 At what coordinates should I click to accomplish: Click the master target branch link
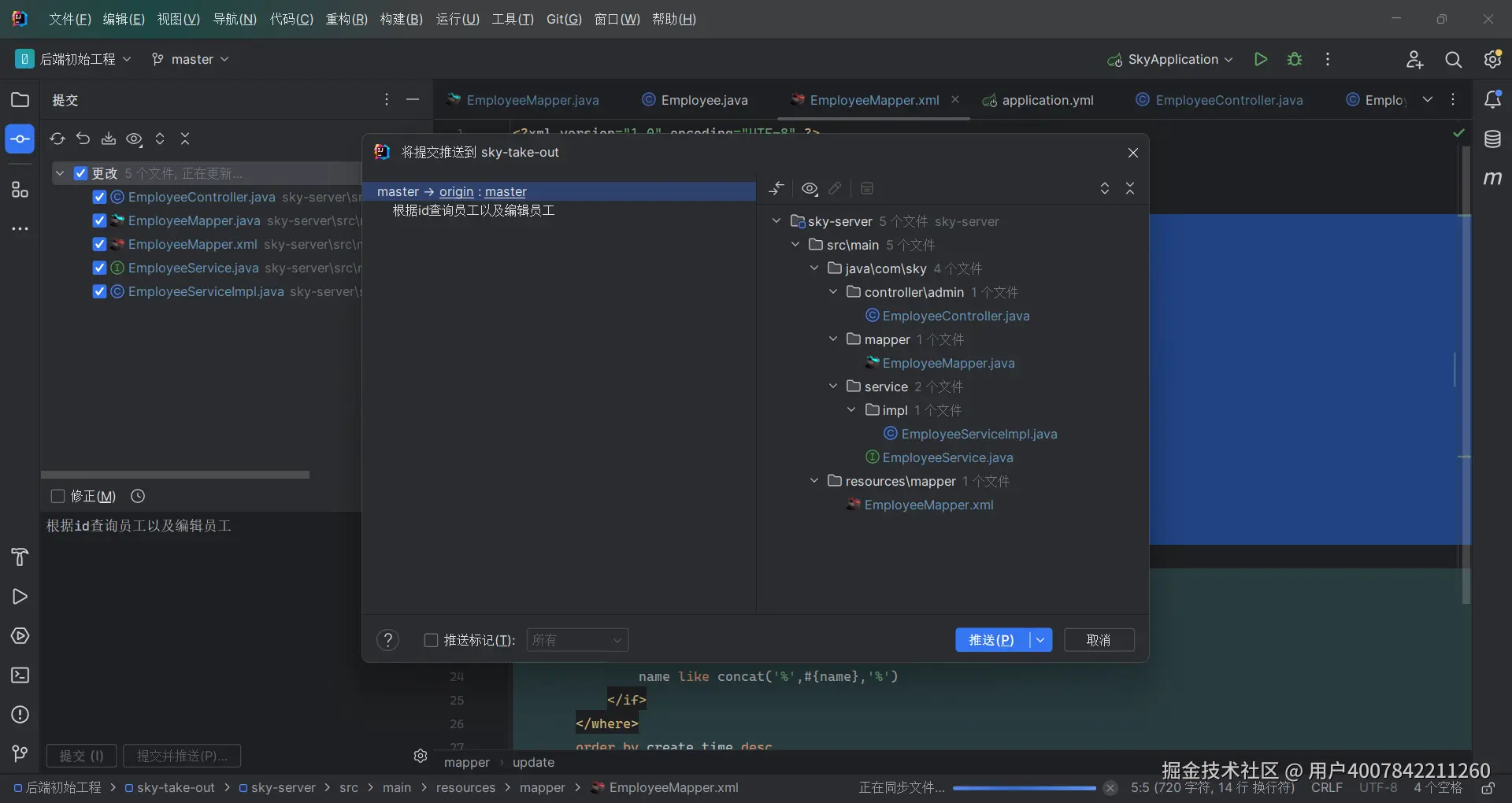[506, 191]
